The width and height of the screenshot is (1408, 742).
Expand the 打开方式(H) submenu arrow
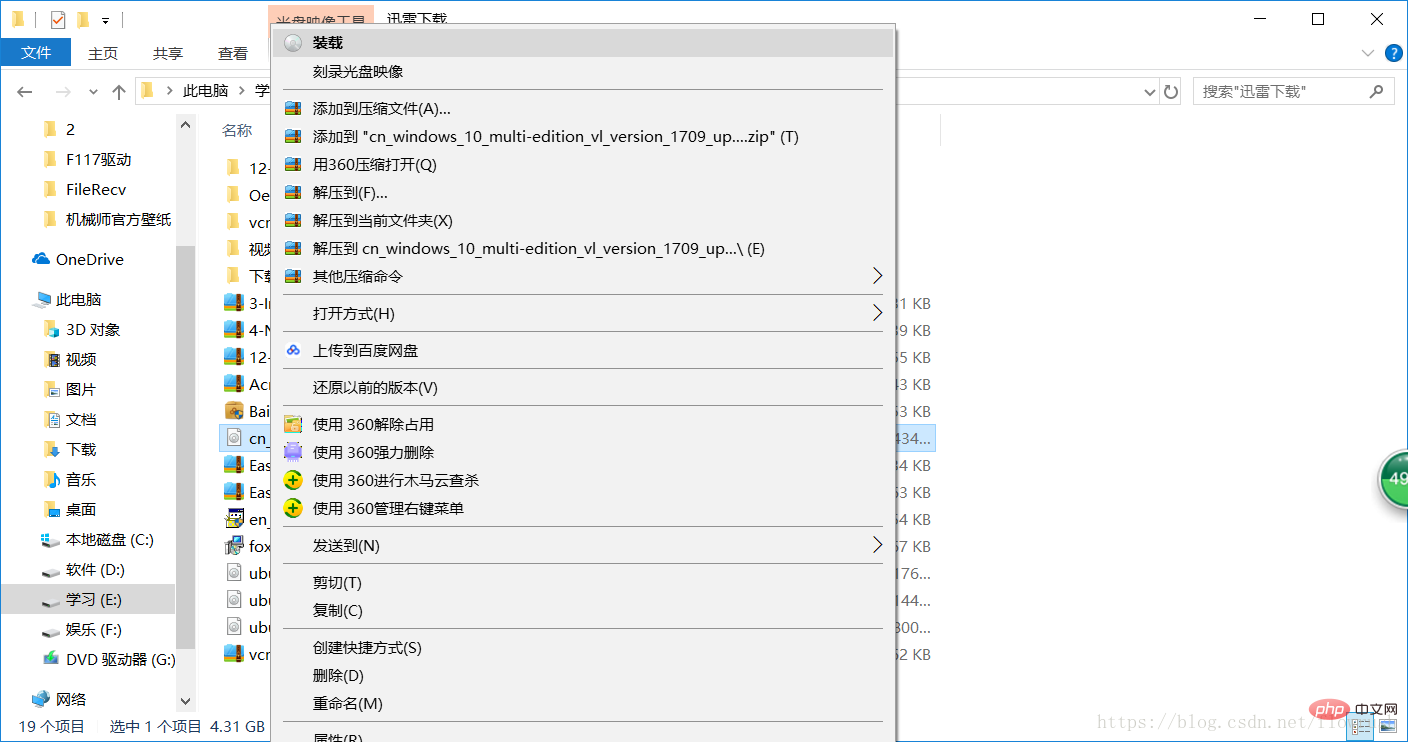coord(877,312)
